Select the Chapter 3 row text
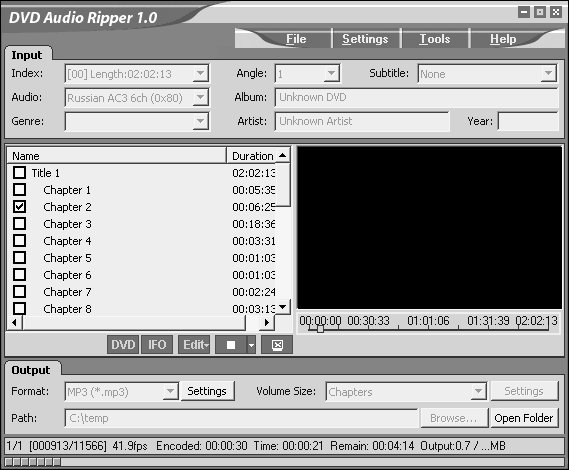The image size is (569, 470). point(67,224)
